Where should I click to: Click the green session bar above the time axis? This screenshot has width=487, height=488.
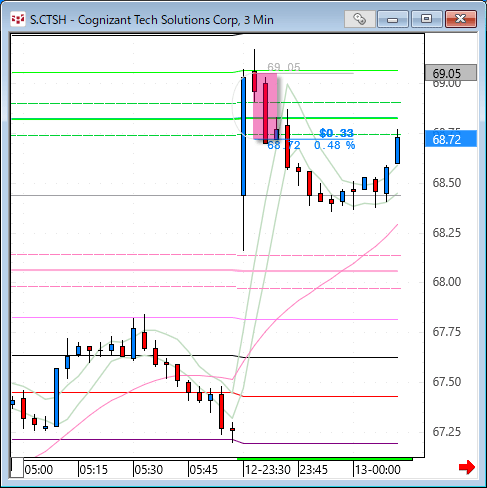[x=324, y=459]
